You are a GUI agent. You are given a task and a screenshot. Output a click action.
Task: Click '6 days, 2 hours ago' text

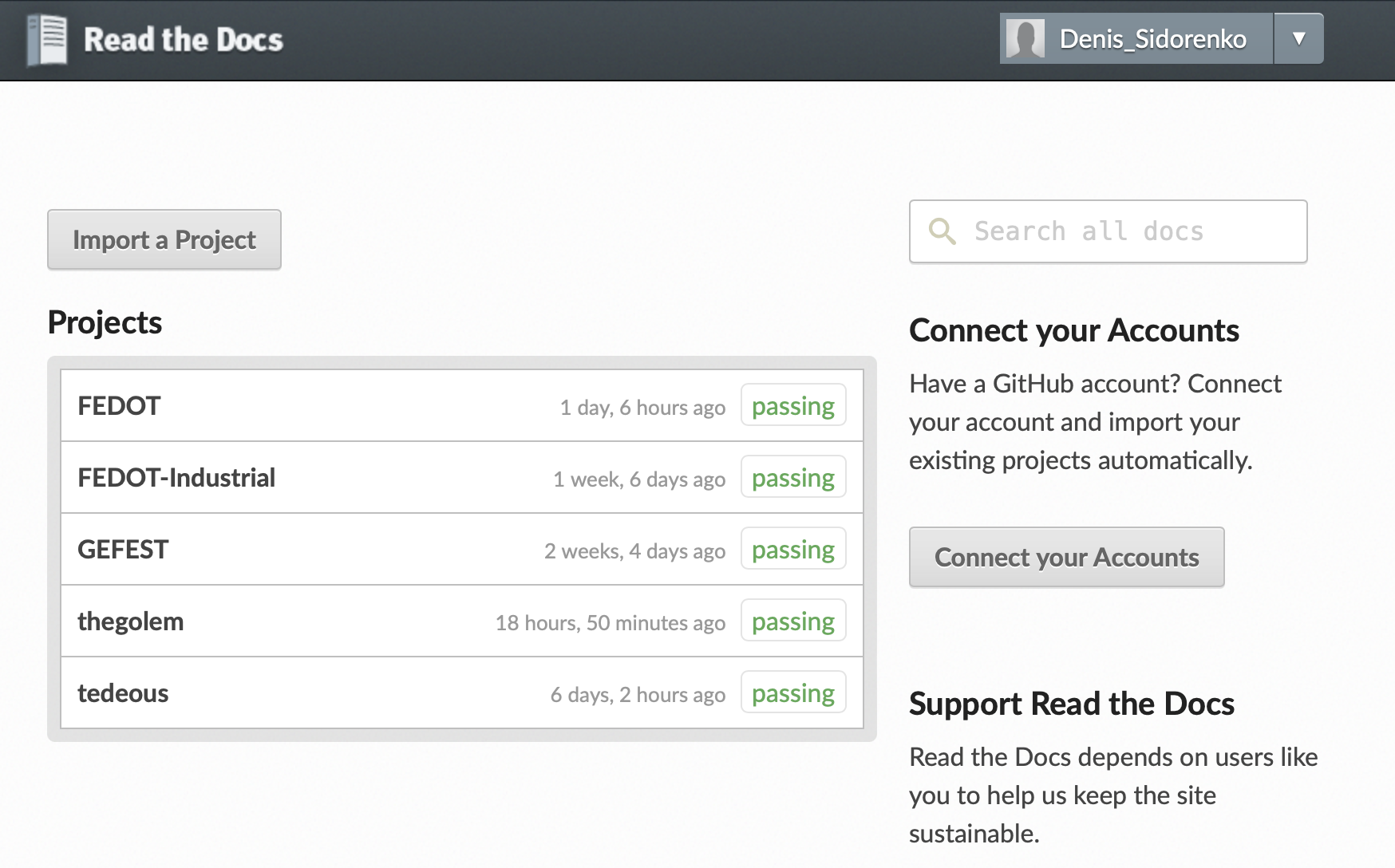(x=638, y=694)
